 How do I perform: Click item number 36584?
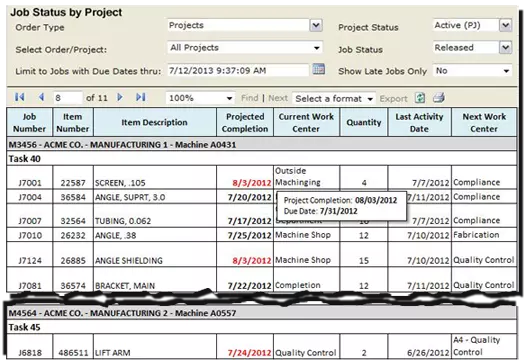point(73,197)
